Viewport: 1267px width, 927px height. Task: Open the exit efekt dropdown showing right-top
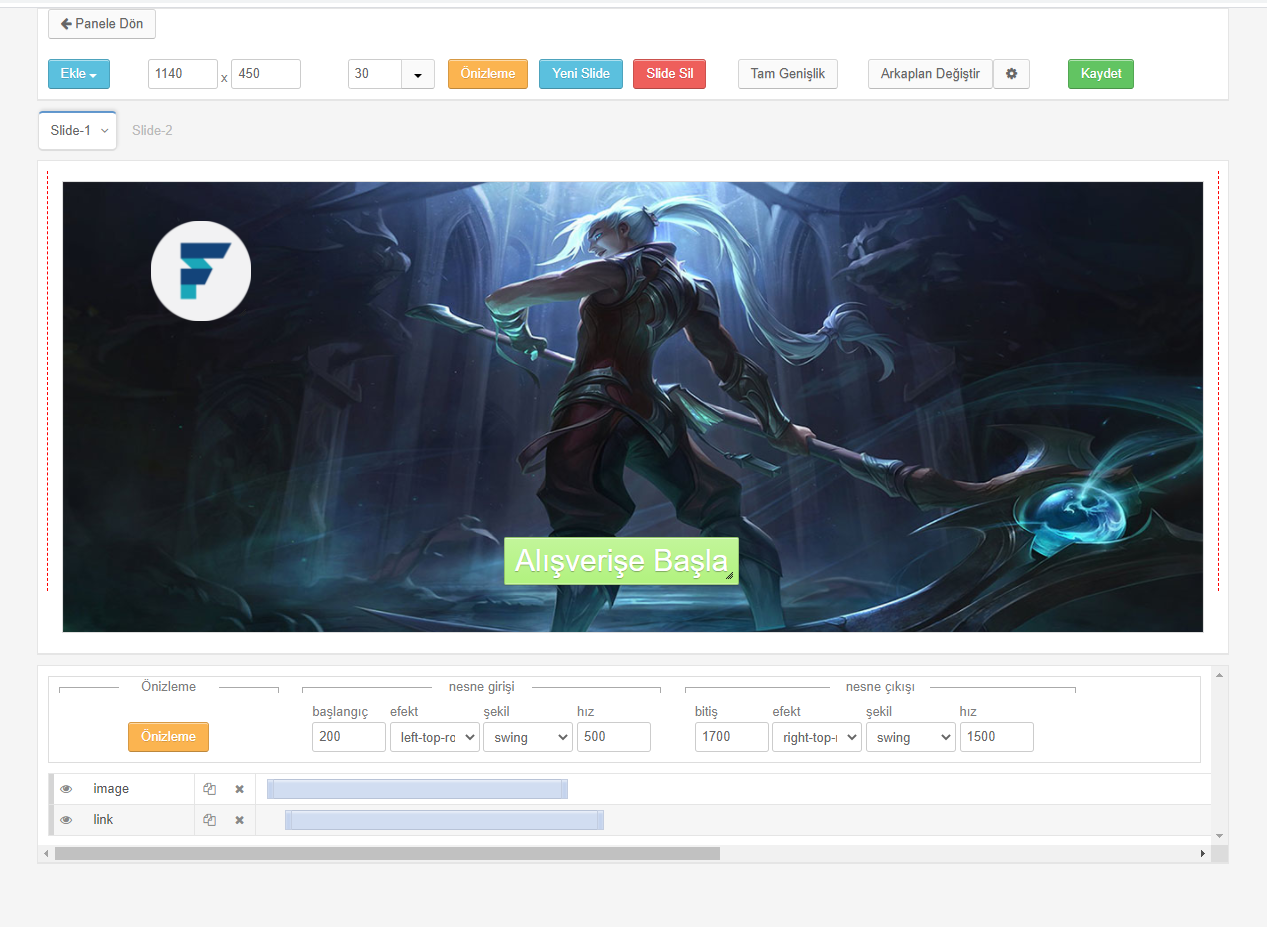click(x=817, y=737)
